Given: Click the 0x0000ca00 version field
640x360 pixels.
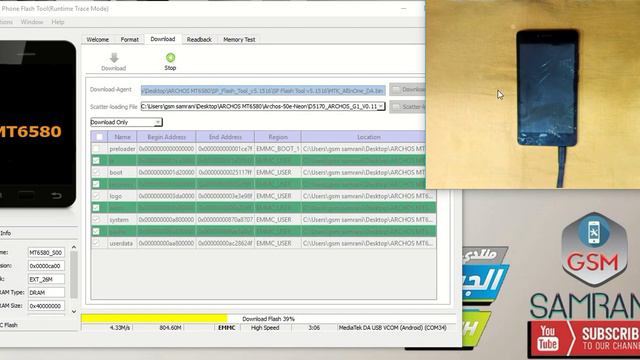Looking at the screenshot, I should pyautogui.click(x=46, y=266).
